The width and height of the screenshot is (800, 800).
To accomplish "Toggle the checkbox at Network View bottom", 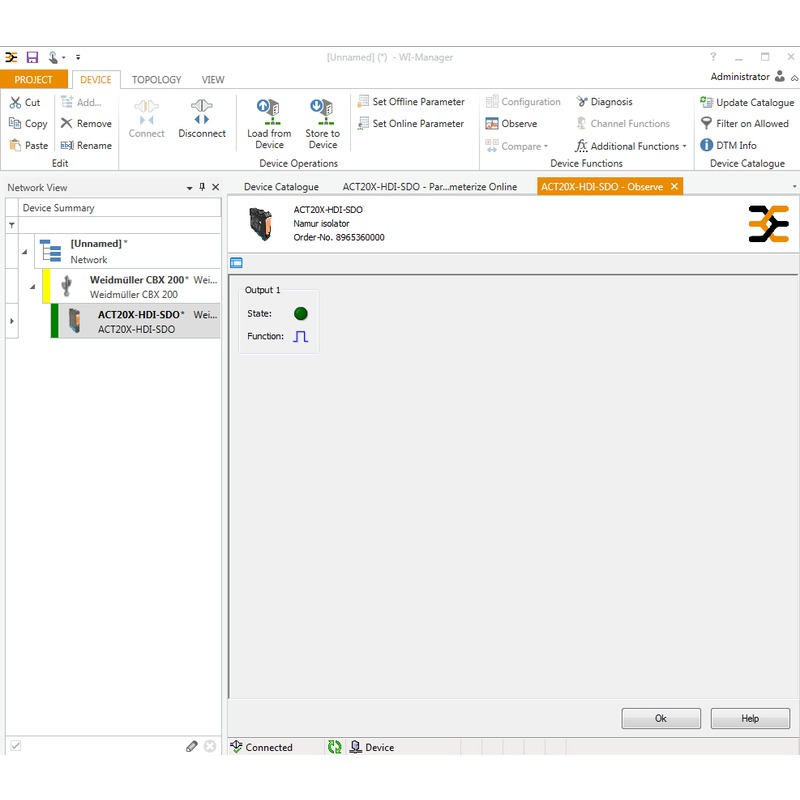I will [x=16, y=746].
